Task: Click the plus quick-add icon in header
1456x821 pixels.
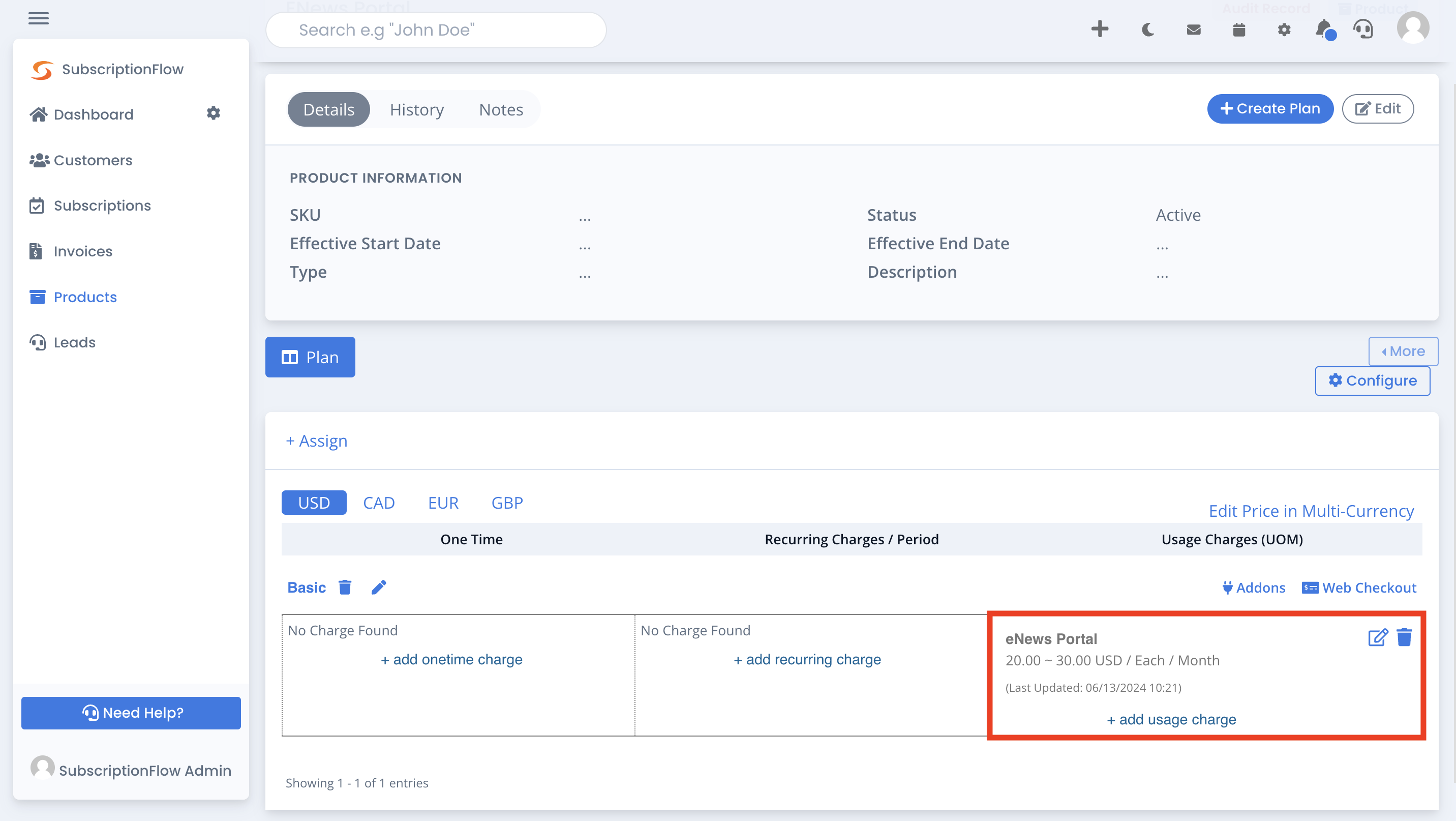Action: click(1099, 29)
